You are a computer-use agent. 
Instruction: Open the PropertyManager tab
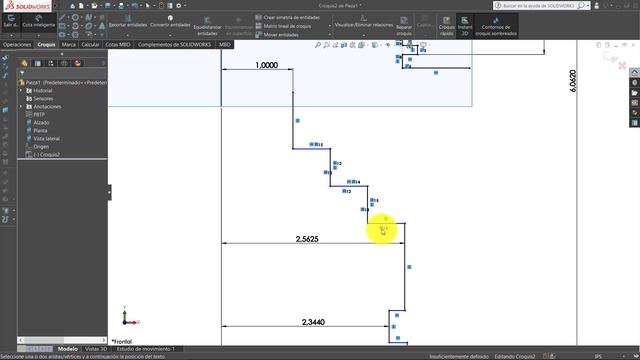coord(38,63)
